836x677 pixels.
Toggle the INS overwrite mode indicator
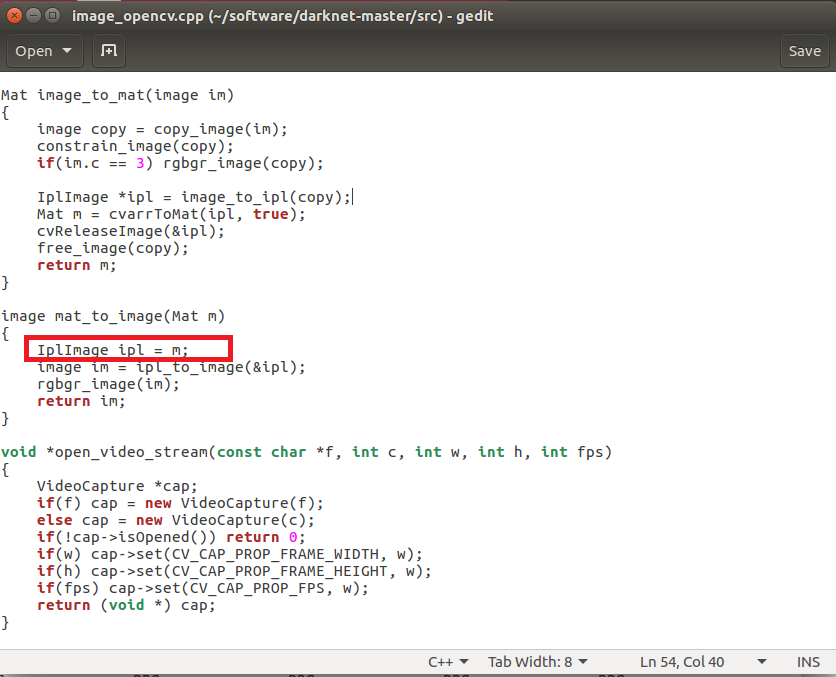tap(808, 661)
